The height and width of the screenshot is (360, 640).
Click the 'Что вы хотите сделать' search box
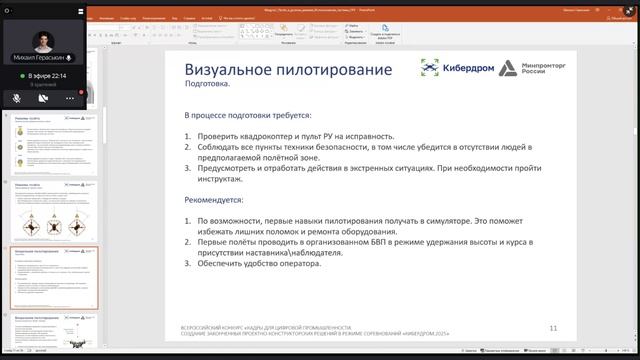(237, 18)
